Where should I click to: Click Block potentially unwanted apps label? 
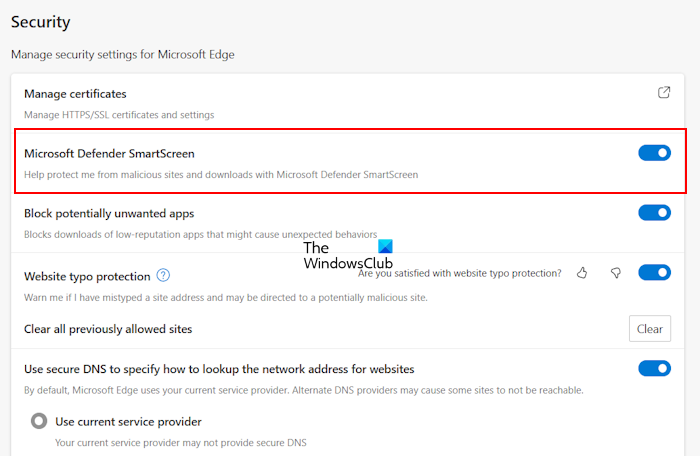point(109,213)
